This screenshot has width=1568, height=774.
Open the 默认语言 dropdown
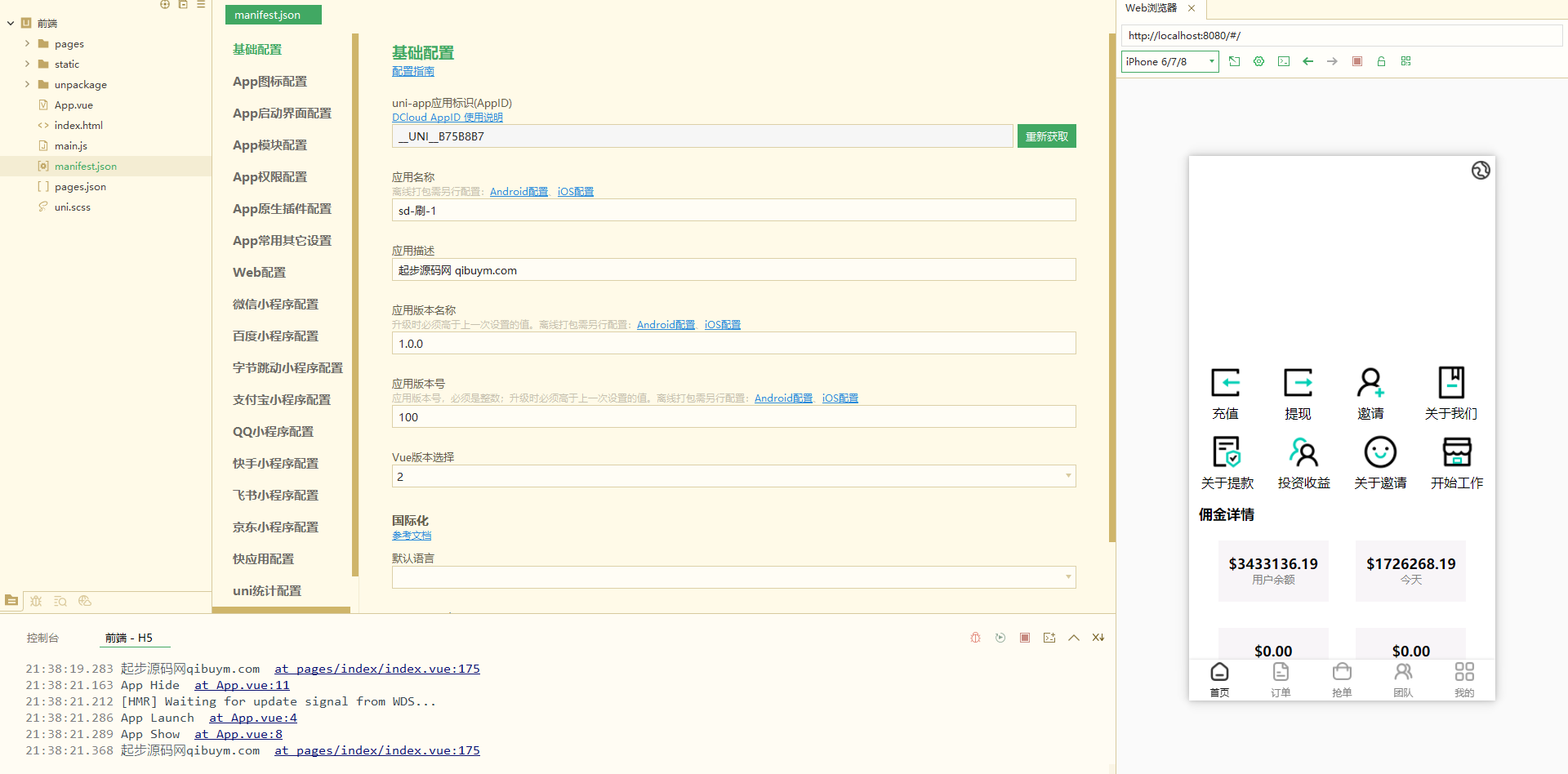733,577
